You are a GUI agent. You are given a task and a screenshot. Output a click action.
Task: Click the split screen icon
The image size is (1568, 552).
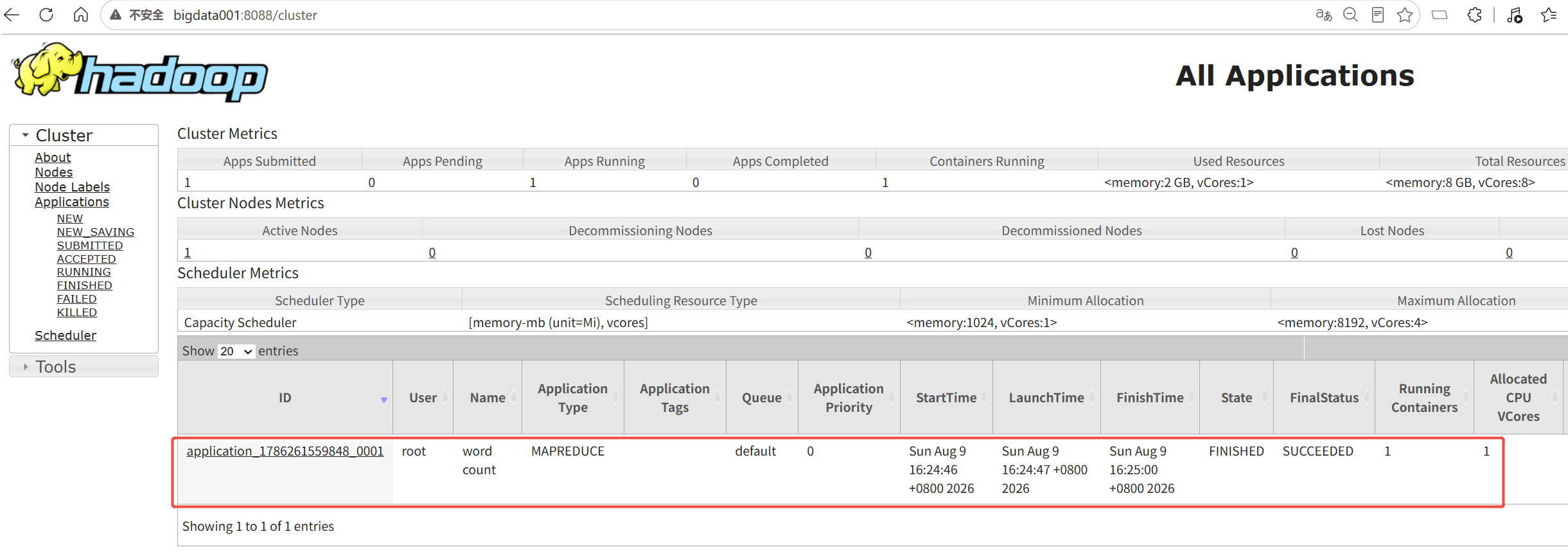(x=1440, y=15)
